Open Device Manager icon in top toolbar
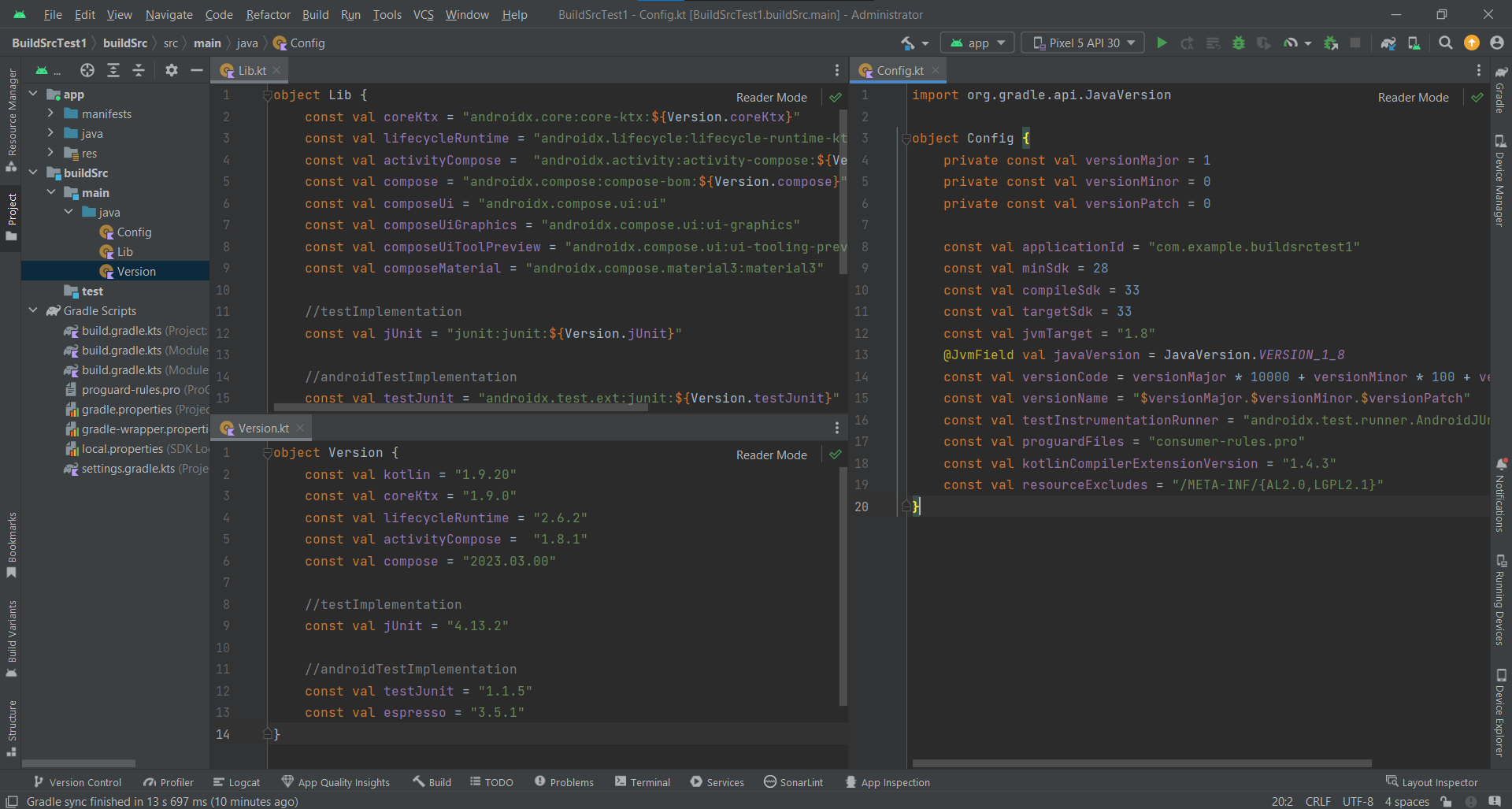This screenshot has width=1512, height=809. 1414,43
